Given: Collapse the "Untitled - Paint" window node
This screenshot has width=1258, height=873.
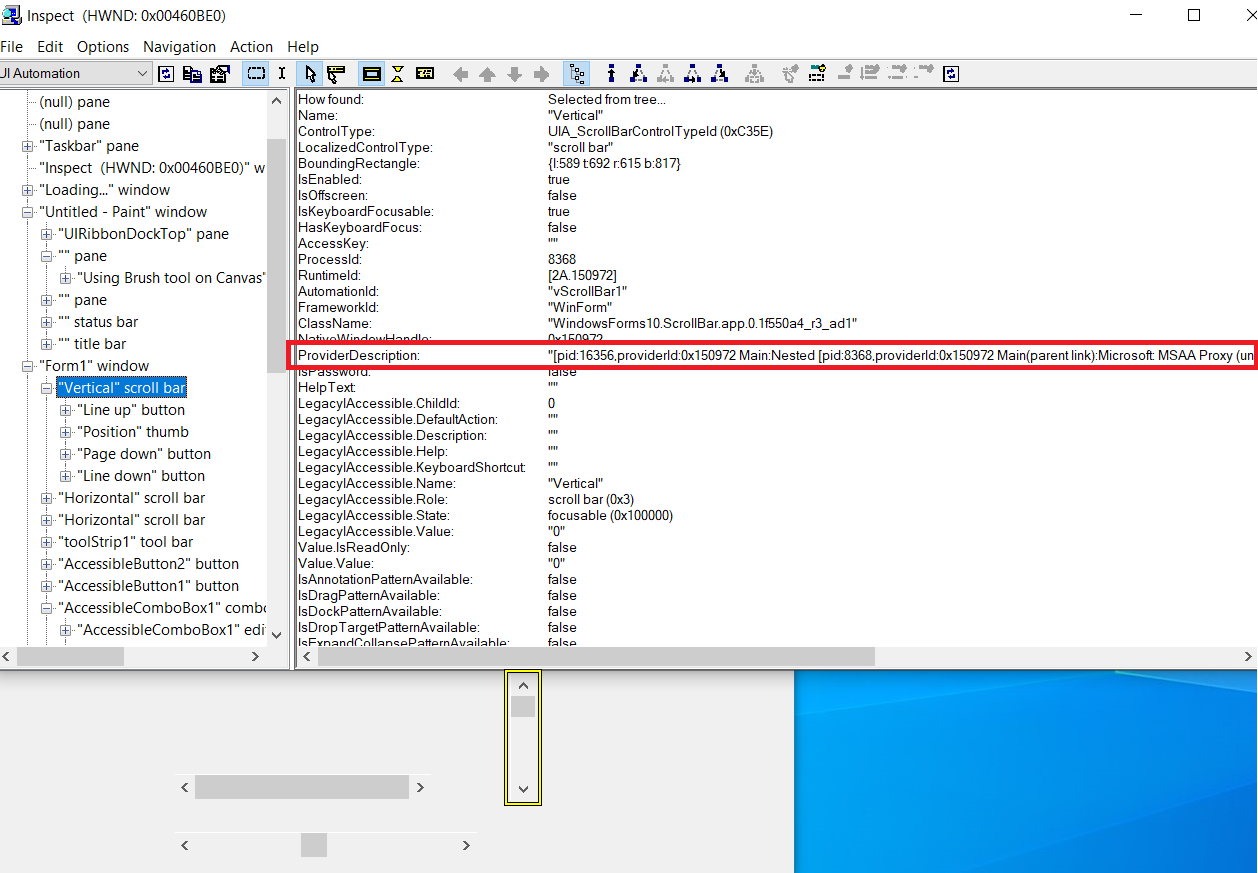Looking at the screenshot, I should 27,212.
